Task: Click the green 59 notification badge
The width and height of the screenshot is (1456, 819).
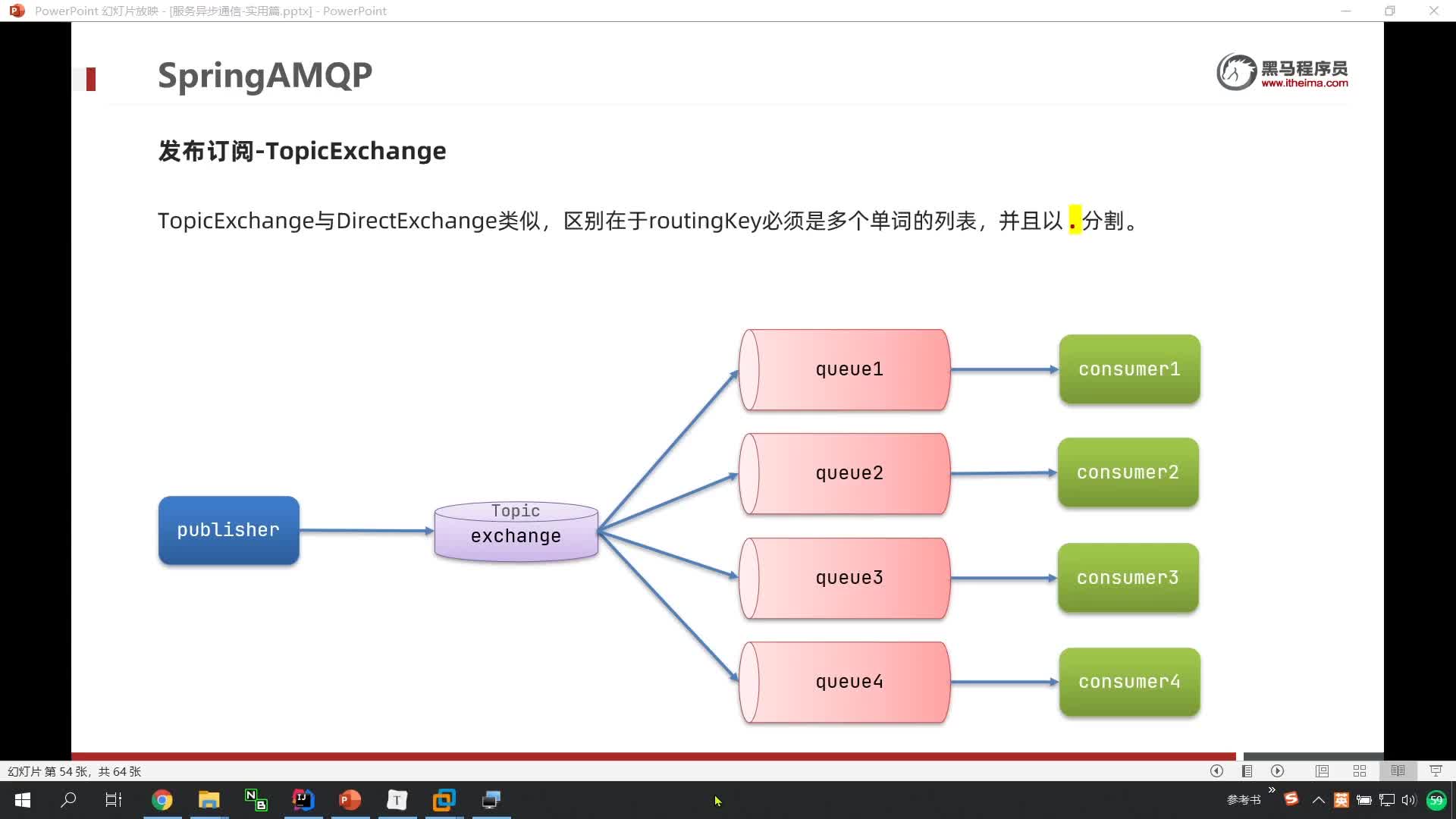Action: 1436,800
